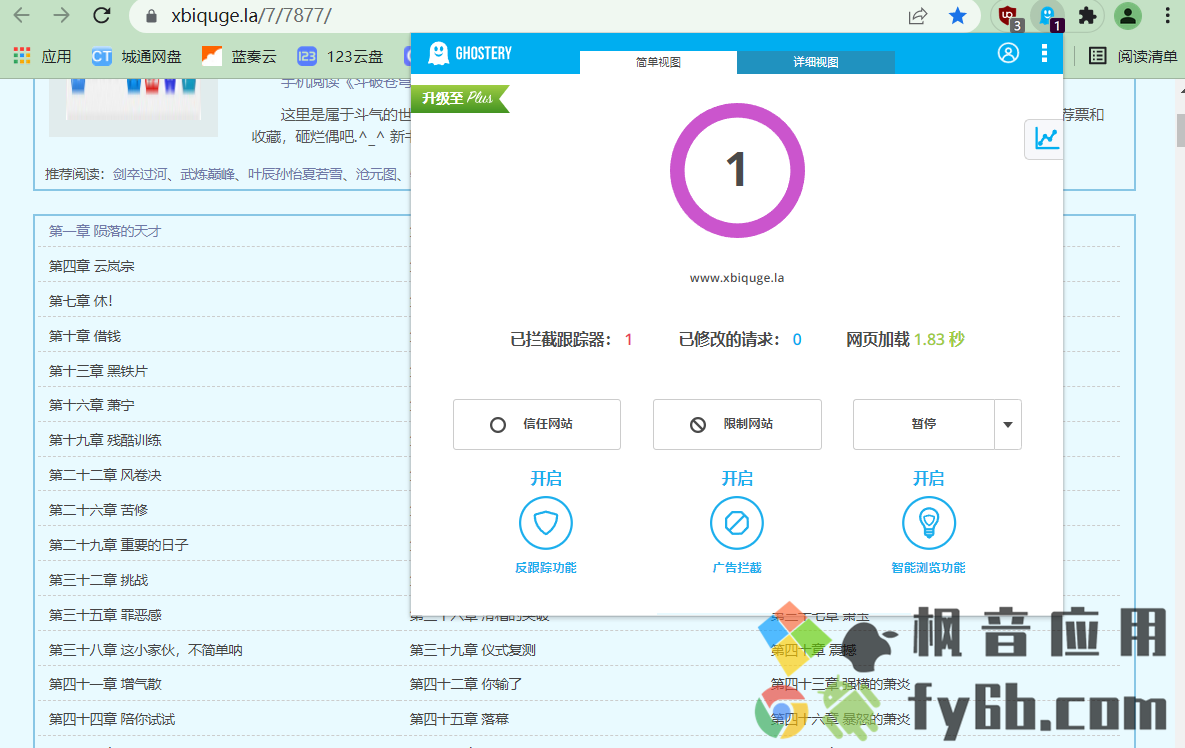This screenshot has width=1185, height=748.
Task: Open recommended novel 武炼巅峰
Action: coord(208,175)
